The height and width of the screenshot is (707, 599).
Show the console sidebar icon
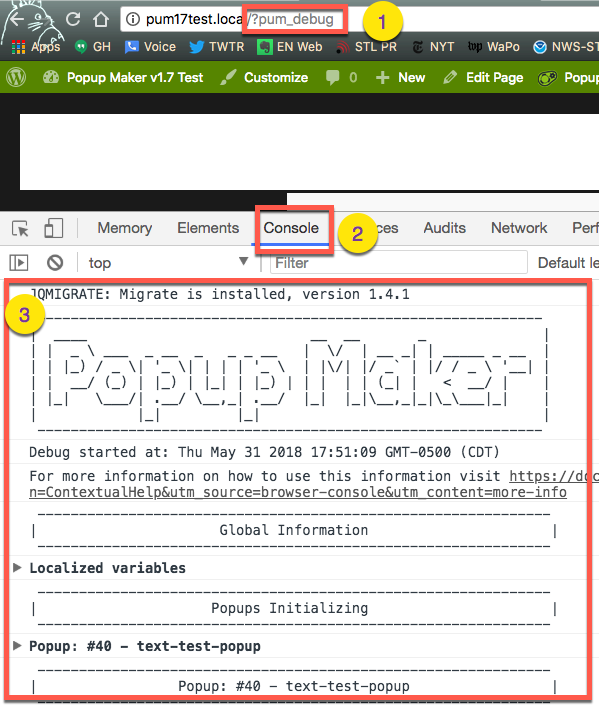[x=19, y=263]
